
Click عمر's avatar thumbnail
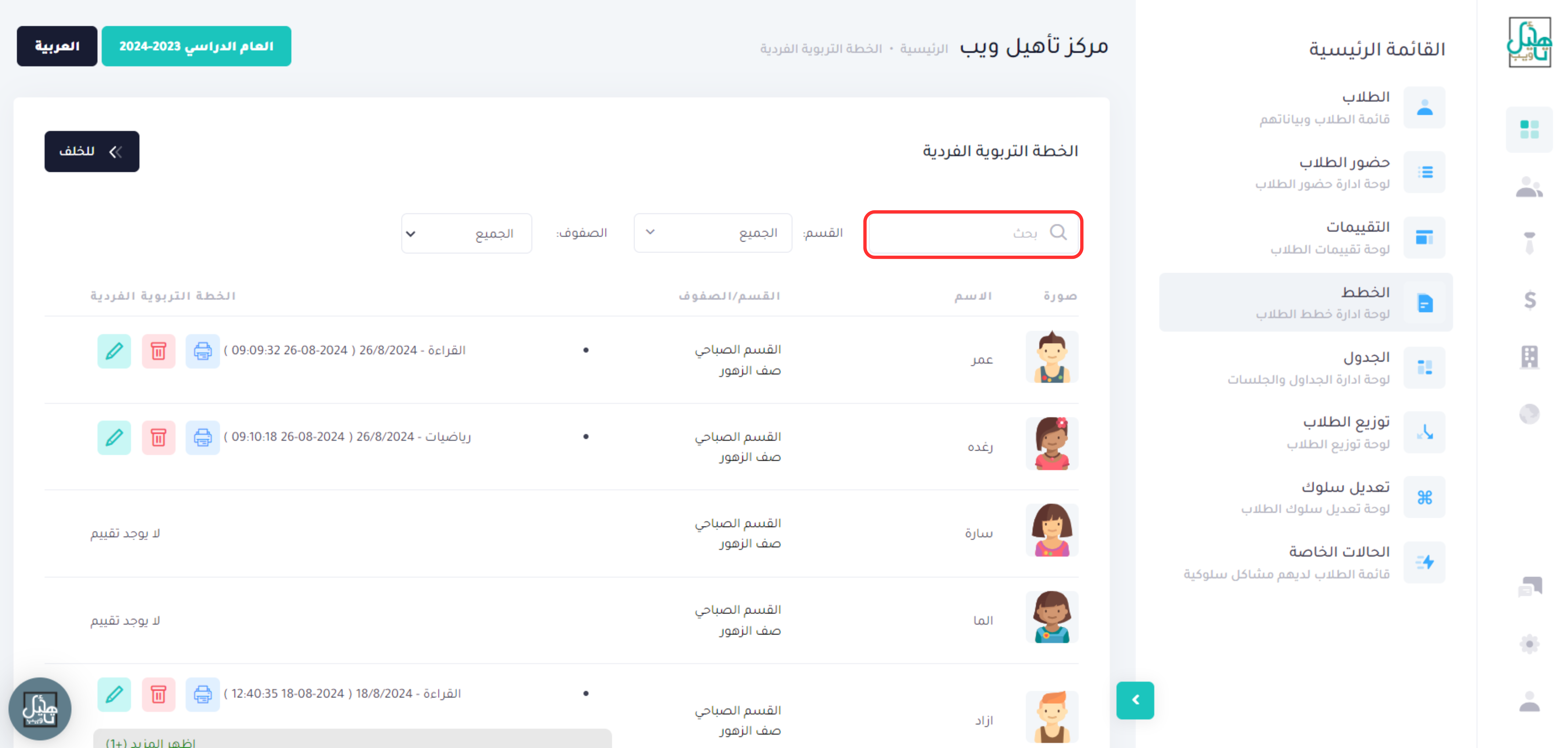(x=1051, y=357)
